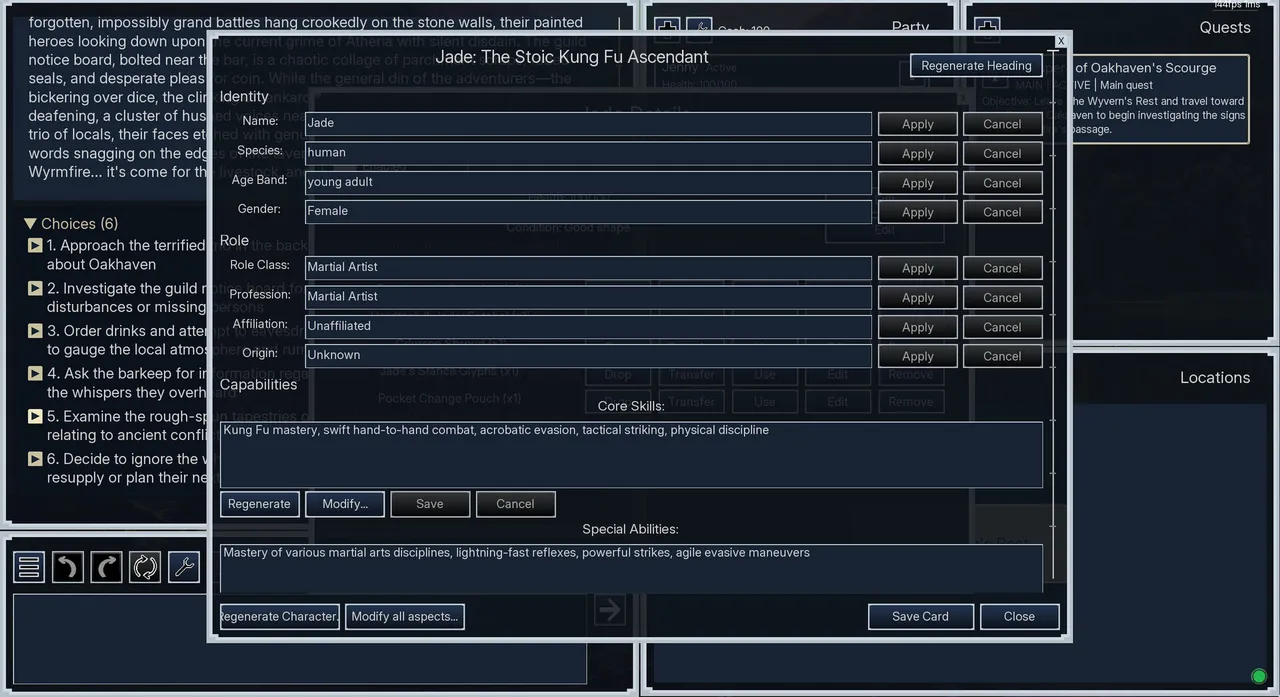
Task: Click the plus icon in the Quests panel
Action: click(x=987, y=29)
